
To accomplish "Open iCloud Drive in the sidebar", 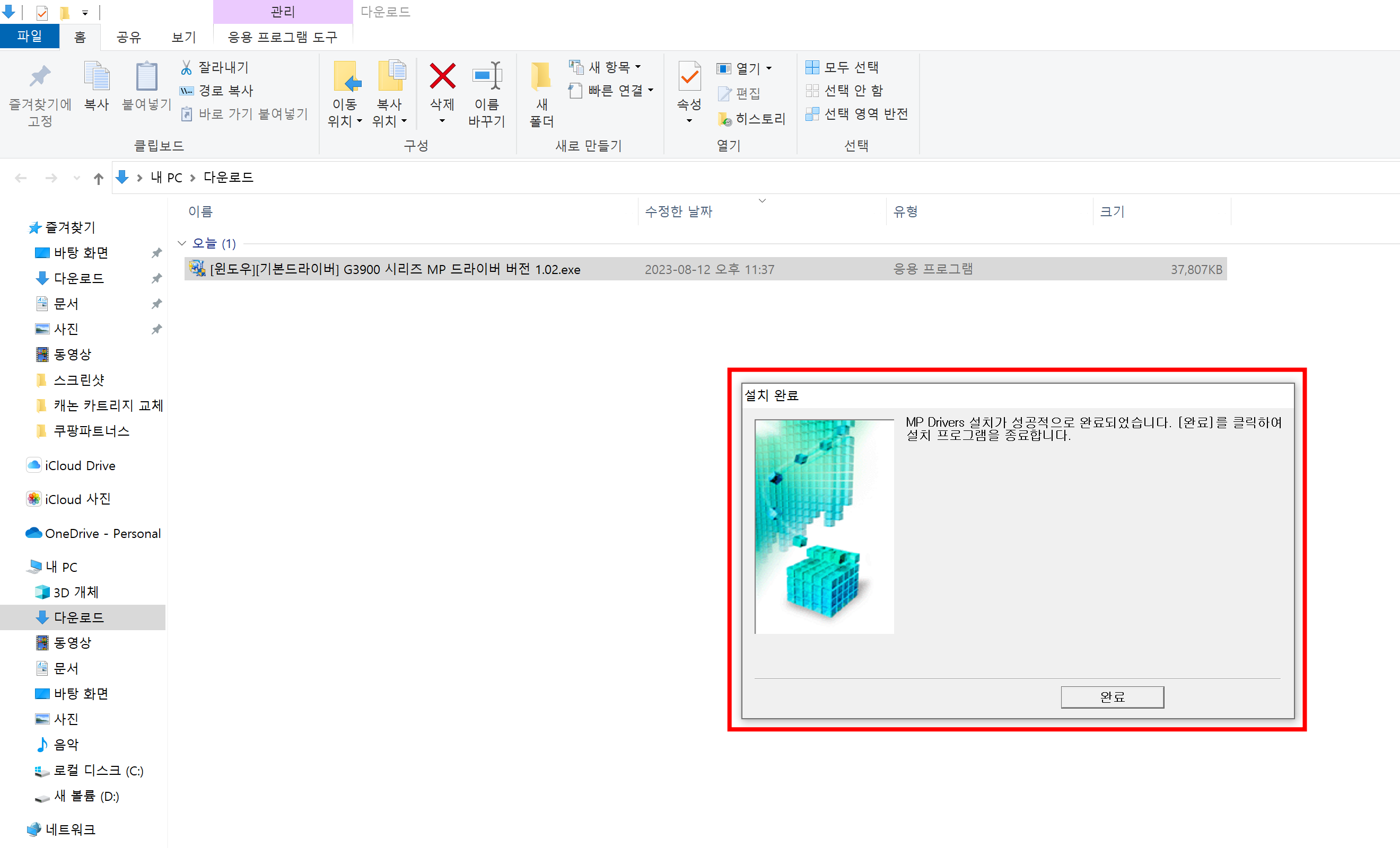I will click(x=80, y=466).
